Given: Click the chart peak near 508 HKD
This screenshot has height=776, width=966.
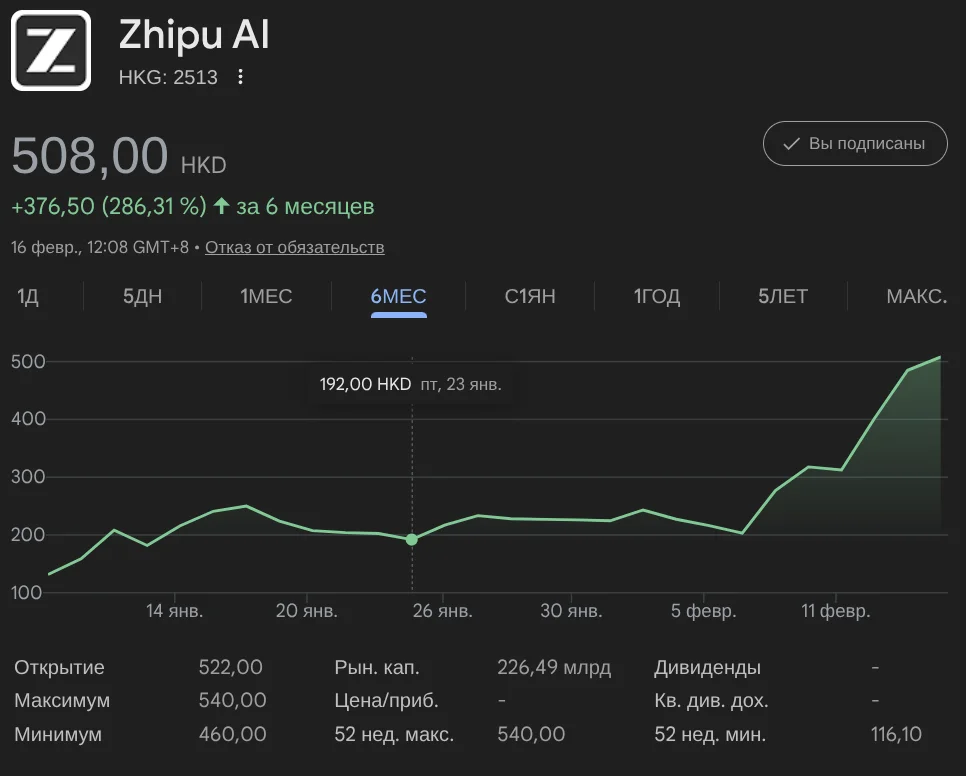Looking at the screenshot, I should click(x=939, y=358).
